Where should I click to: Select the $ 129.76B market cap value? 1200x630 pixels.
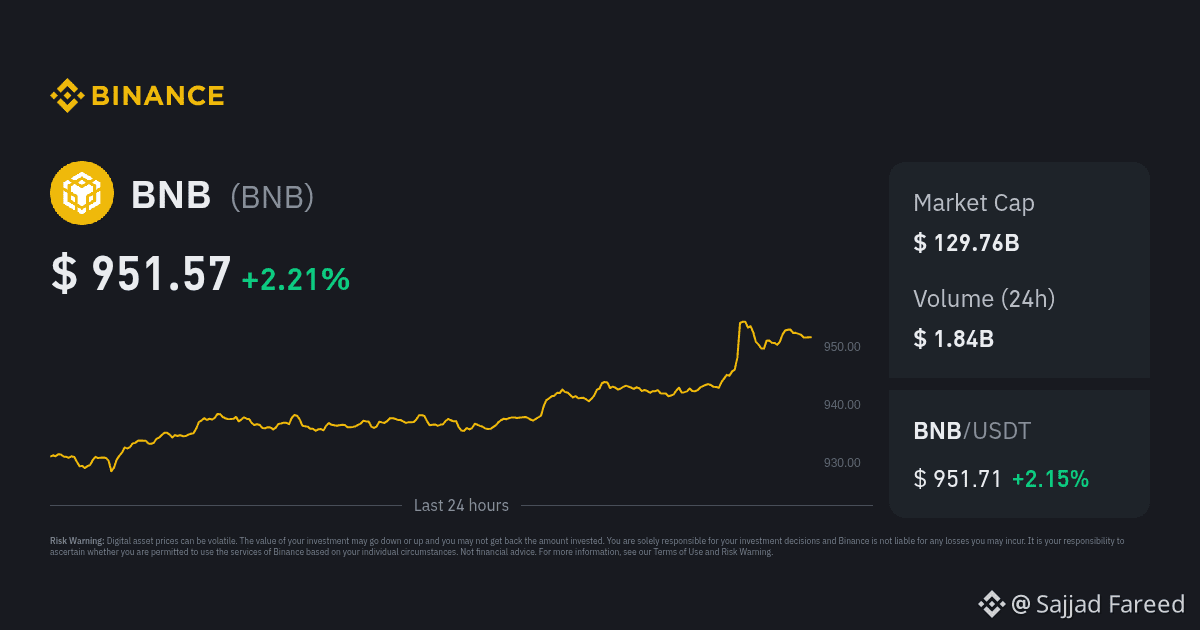tap(965, 242)
